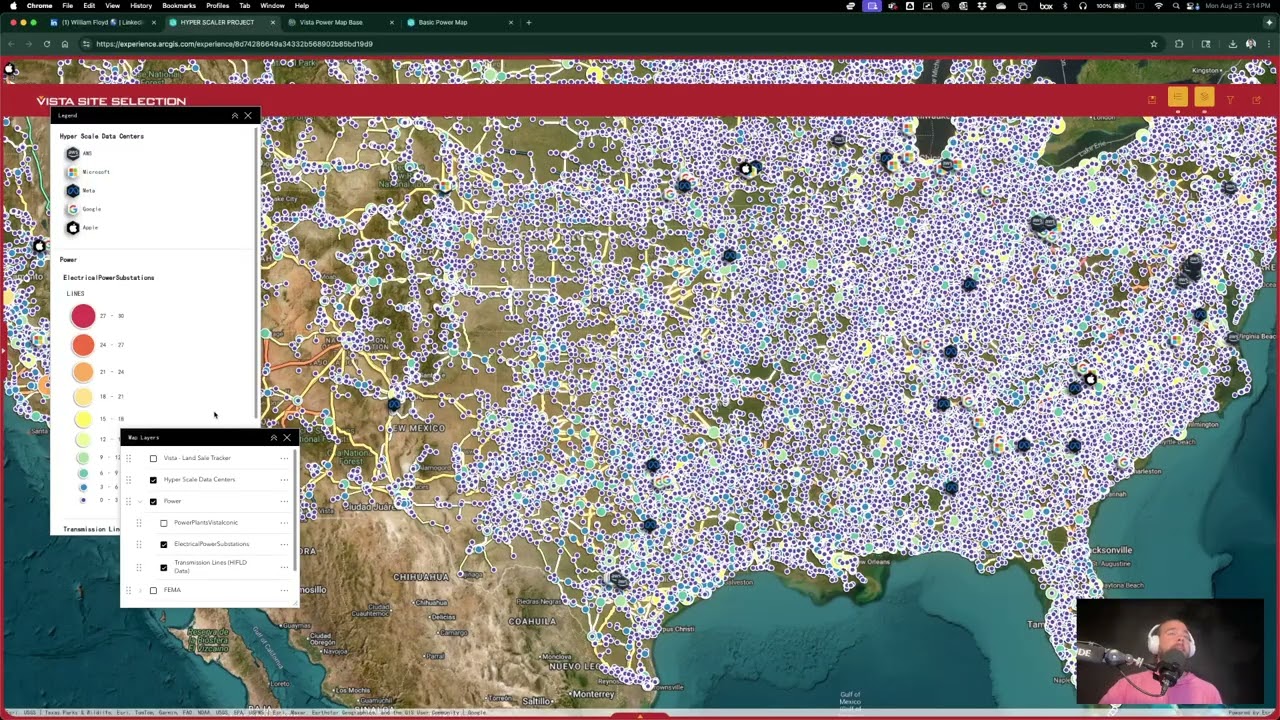Open options menu for Hyper Scale Data Centers layer
This screenshot has height=720, width=1280.
tap(284, 480)
